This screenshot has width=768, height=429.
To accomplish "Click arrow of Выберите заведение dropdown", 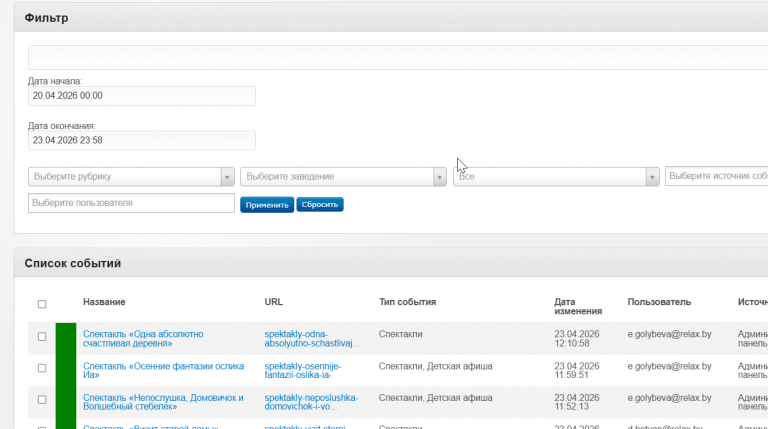I will [439, 177].
